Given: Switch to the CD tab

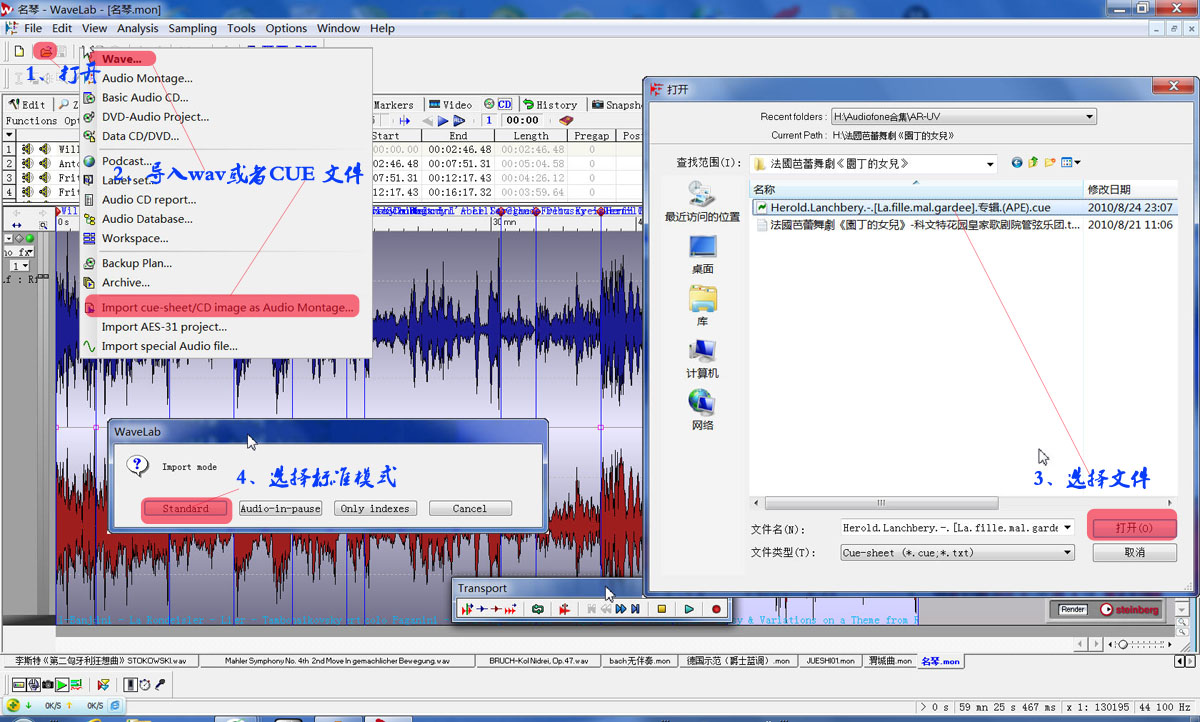Looking at the screenshot, I should click(x=498, y=104).
